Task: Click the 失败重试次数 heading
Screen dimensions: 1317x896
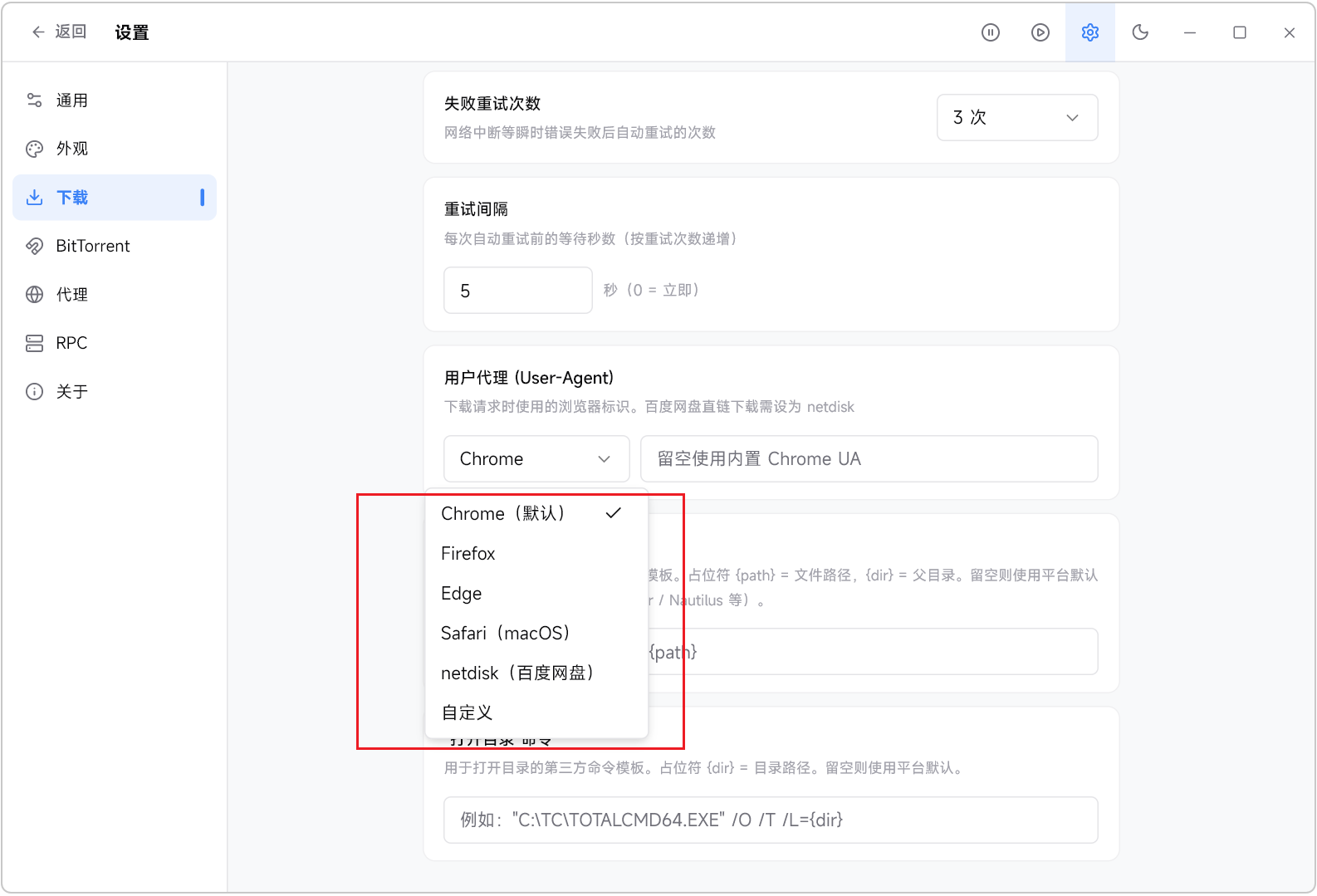Action: point(492,104)
